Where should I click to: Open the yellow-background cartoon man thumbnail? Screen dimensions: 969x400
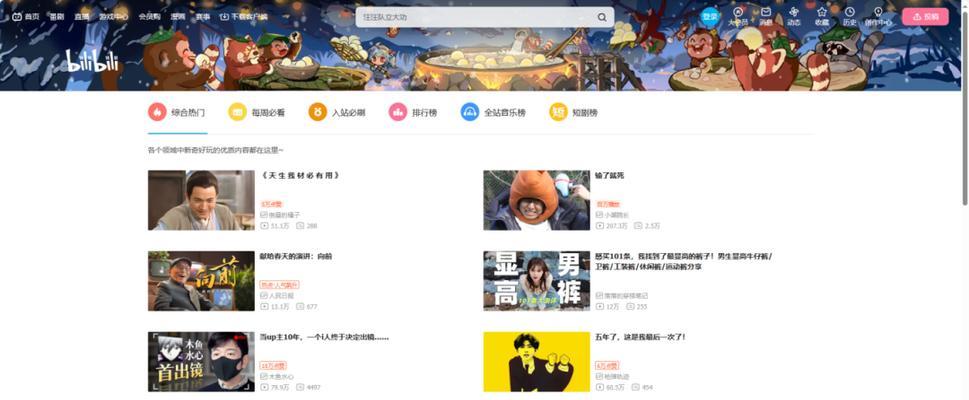point(536,362)
